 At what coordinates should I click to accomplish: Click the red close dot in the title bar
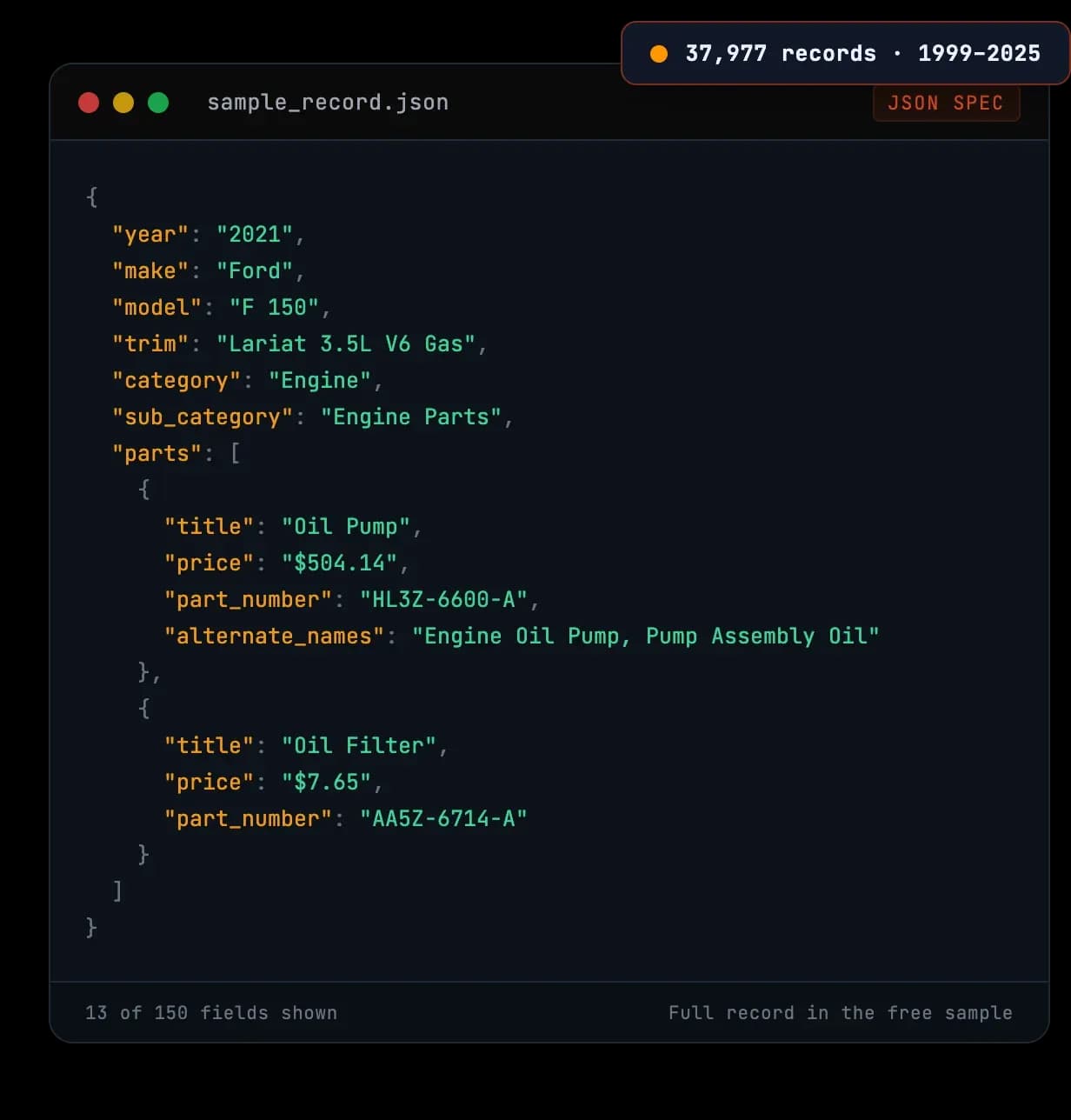tap(89, 103)
